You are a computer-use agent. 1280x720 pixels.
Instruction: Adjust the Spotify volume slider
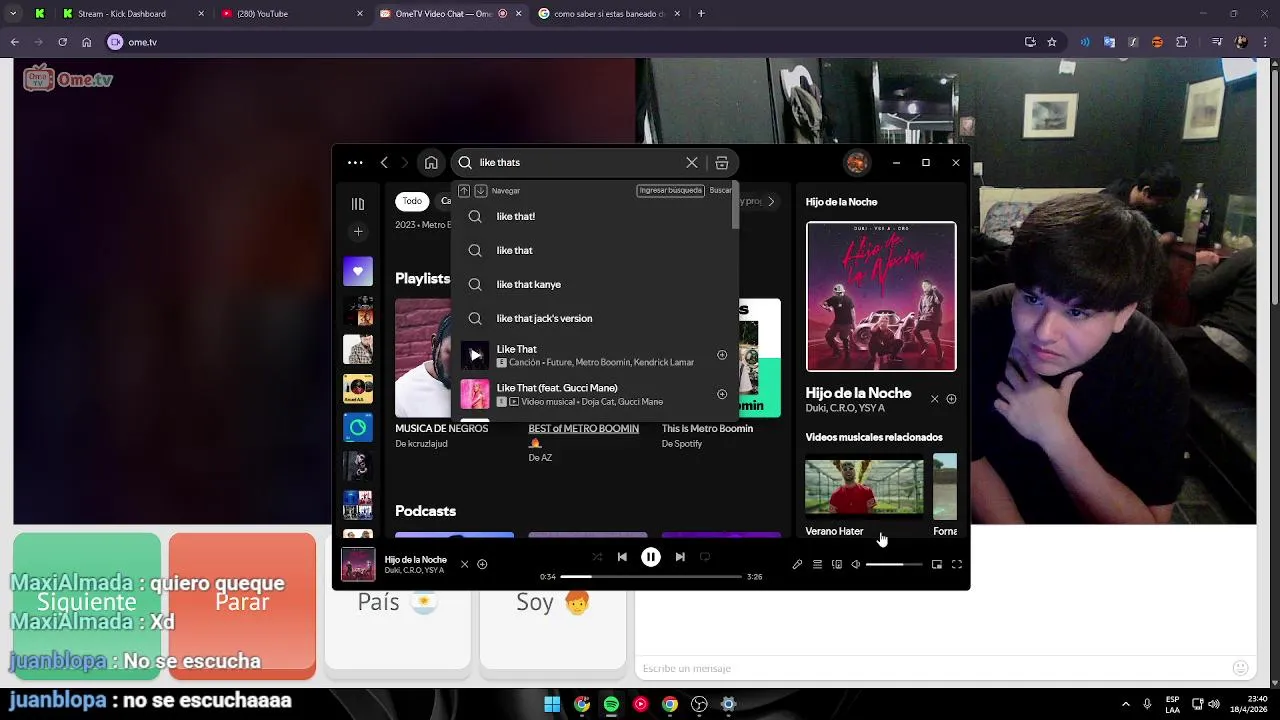894,565
